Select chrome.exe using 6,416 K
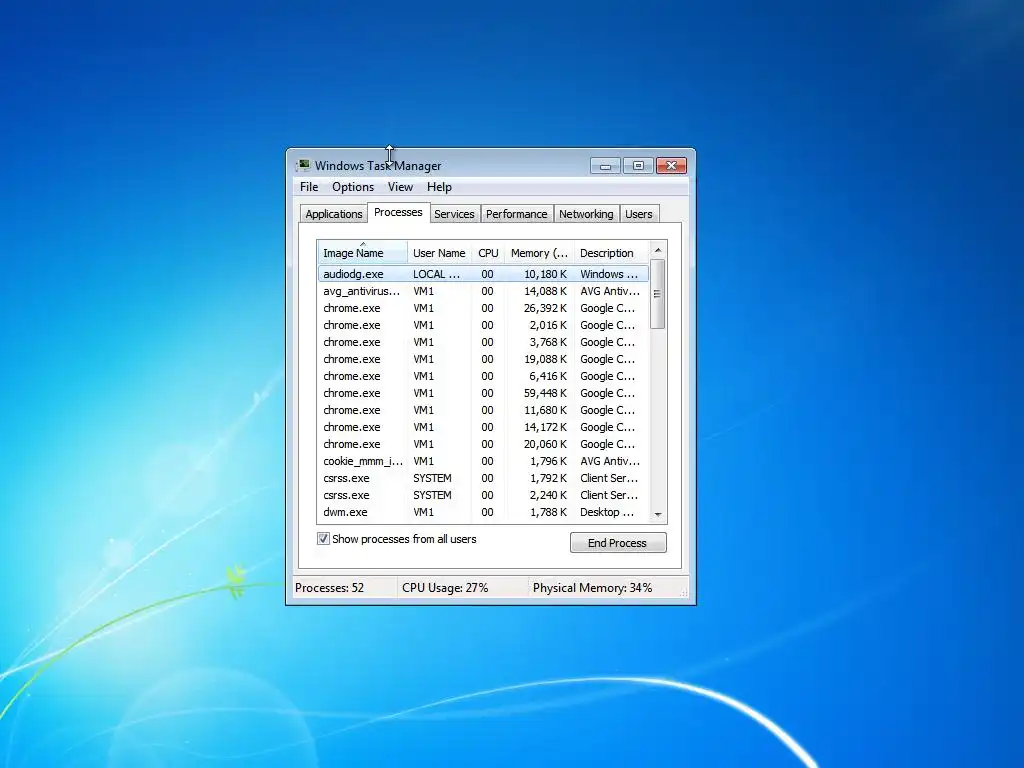The width and height of the screenshot is (1024, 768). coord(483,376)
